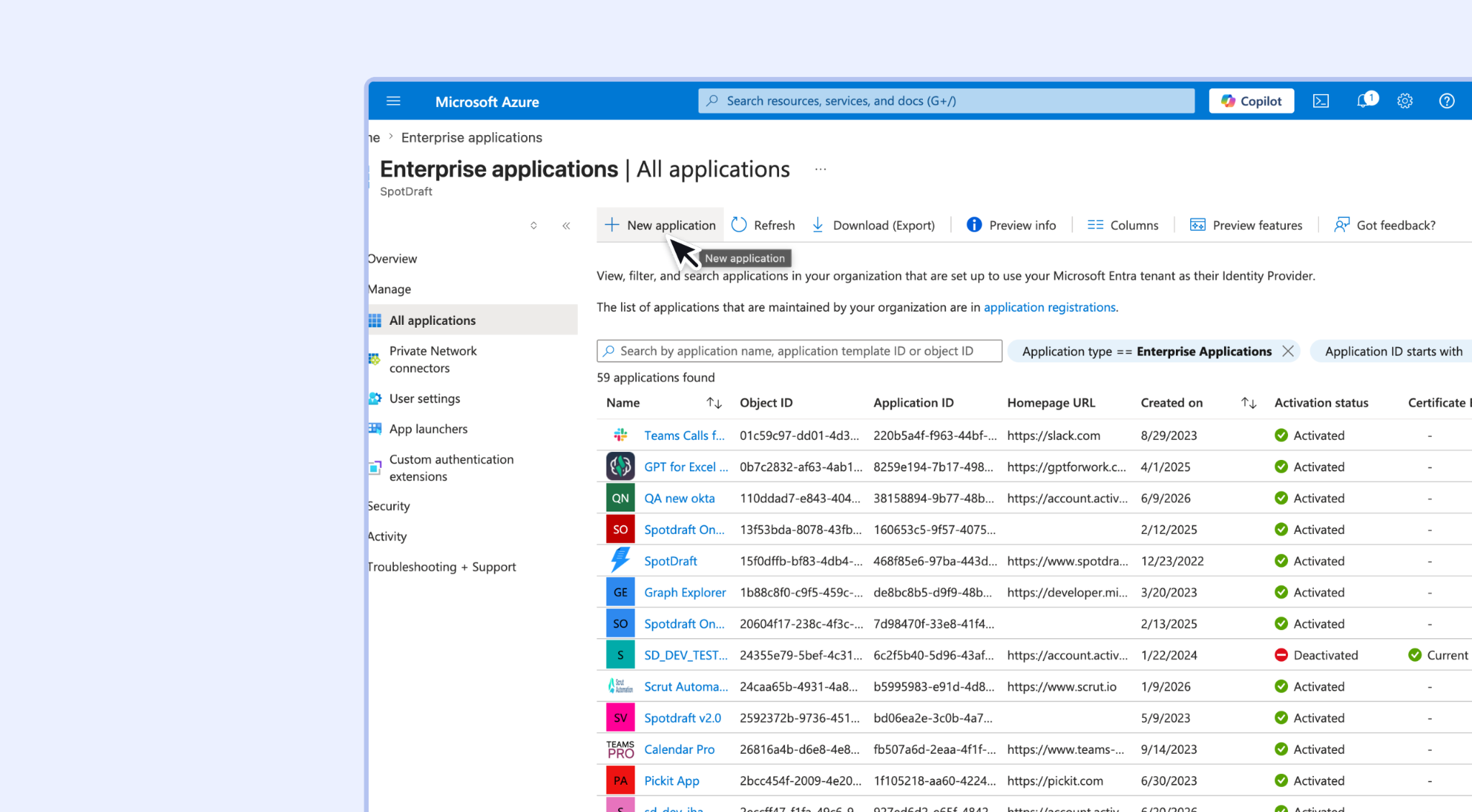Open the Scrut Automation application
The height and width of the screenshot is (812, 1472).
tap(686, 687)
